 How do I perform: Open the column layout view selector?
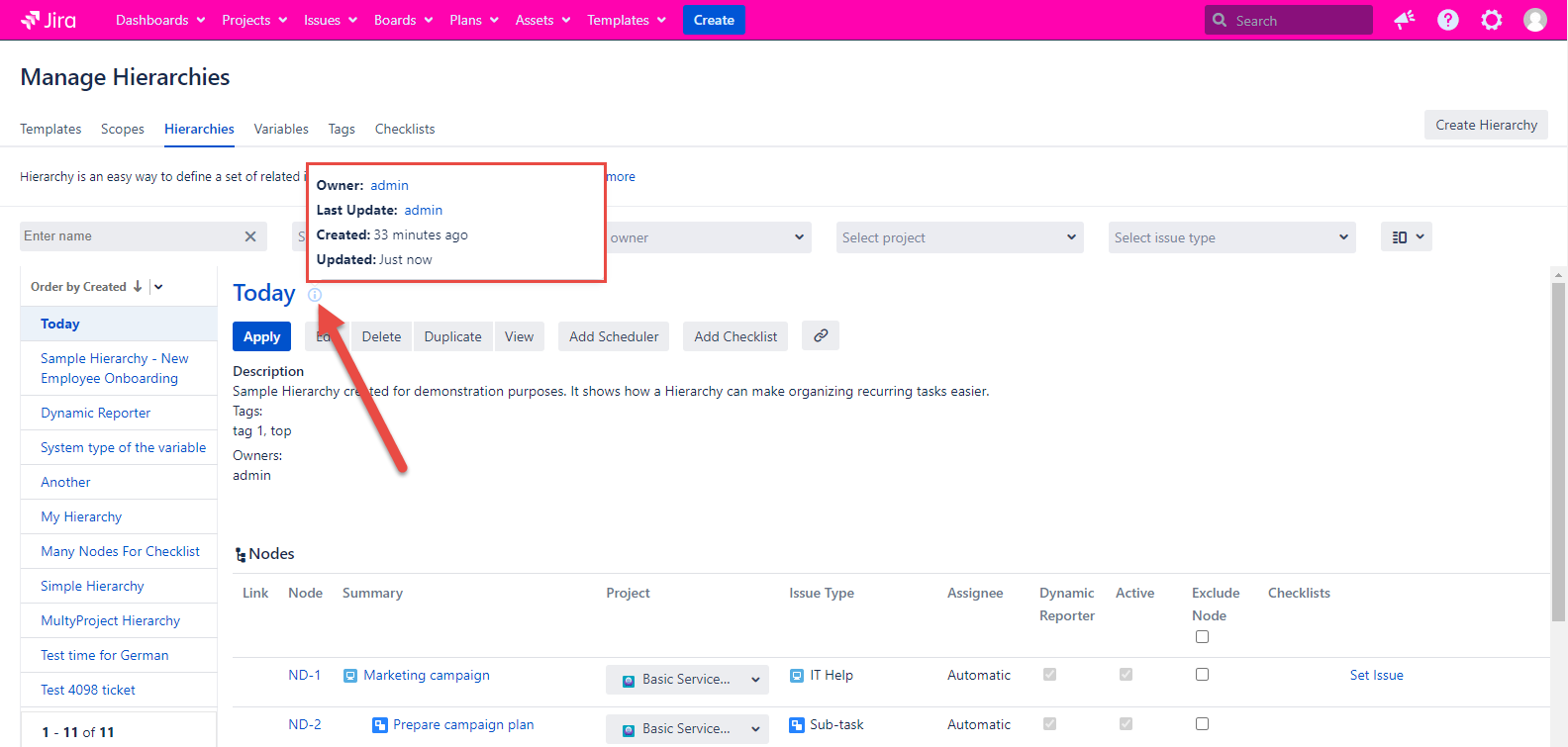pos(1406,236)
